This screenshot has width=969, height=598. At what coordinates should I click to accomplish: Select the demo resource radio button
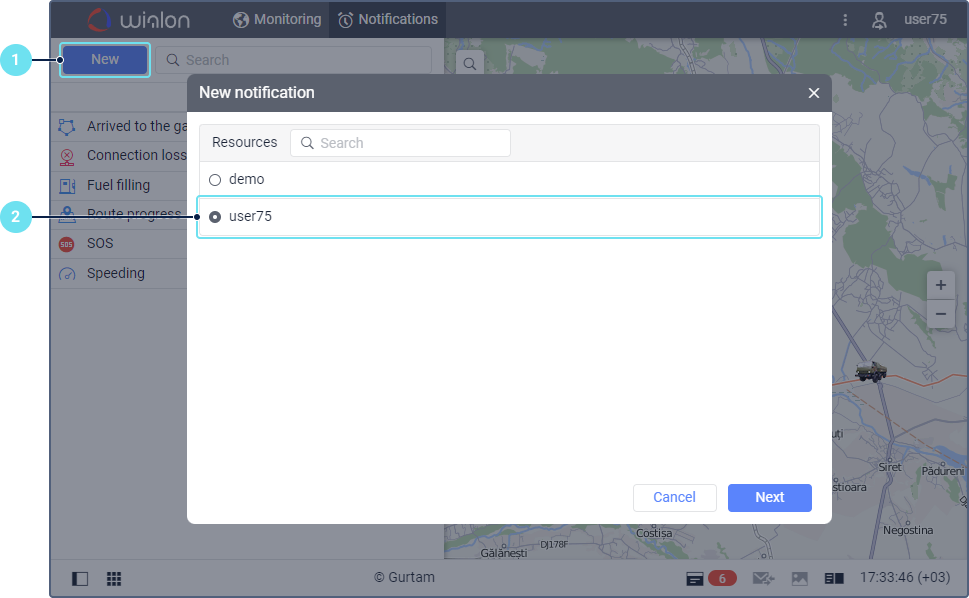click(214, 180)
